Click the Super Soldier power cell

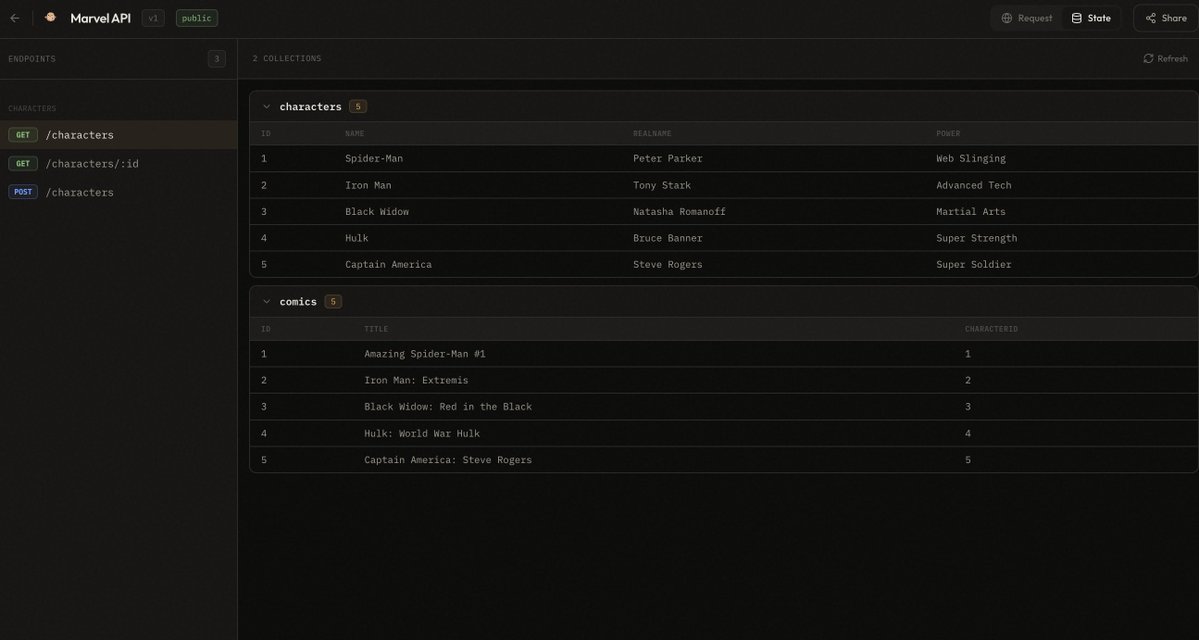pos(973,265)
